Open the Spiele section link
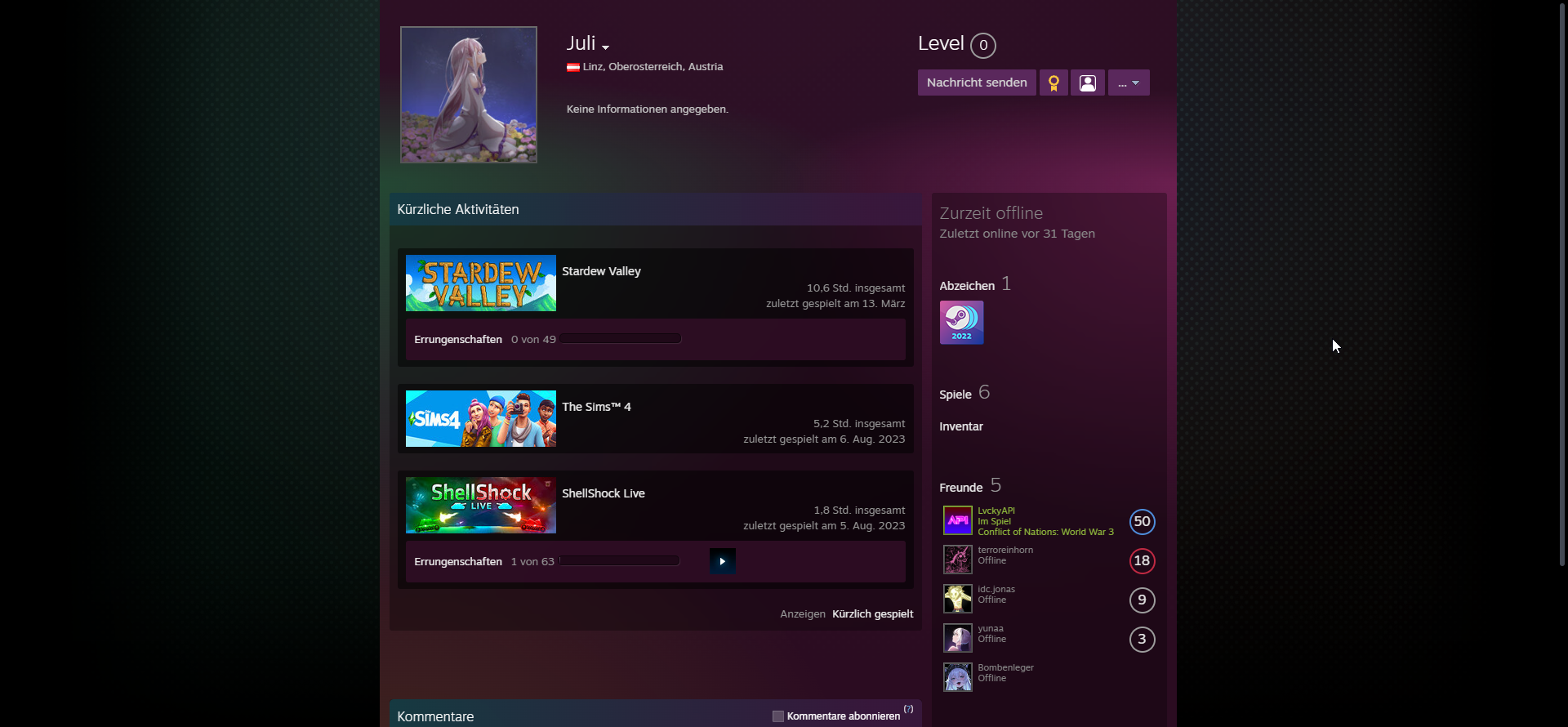The width and height of the screenshot is (1568, 727). (955, 395)
